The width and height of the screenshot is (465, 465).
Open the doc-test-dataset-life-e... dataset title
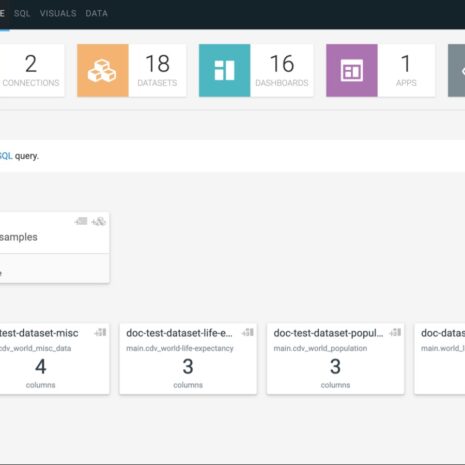click(179, 333)
